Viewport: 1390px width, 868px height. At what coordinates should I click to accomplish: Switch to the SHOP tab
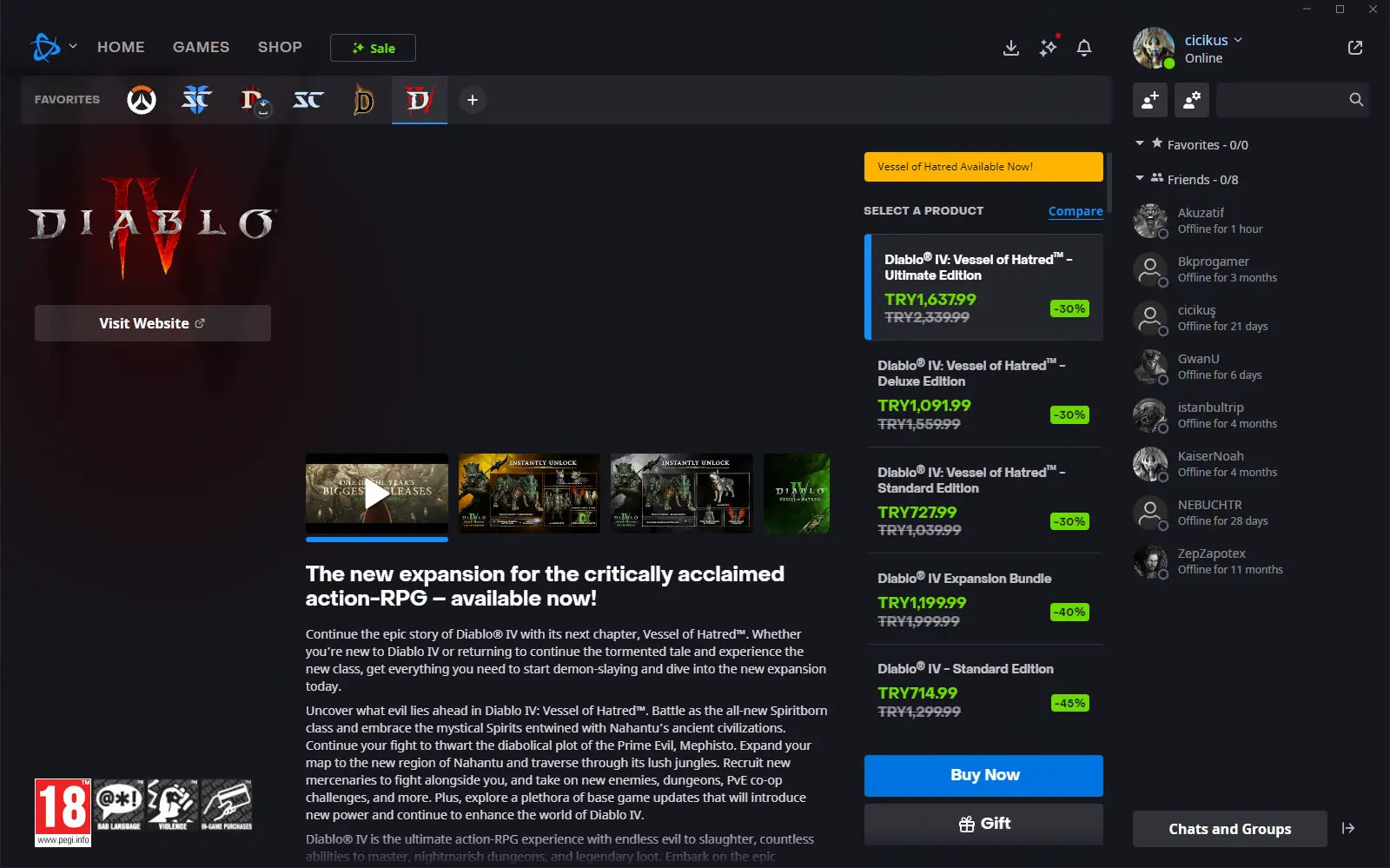(x=280, y=47)
